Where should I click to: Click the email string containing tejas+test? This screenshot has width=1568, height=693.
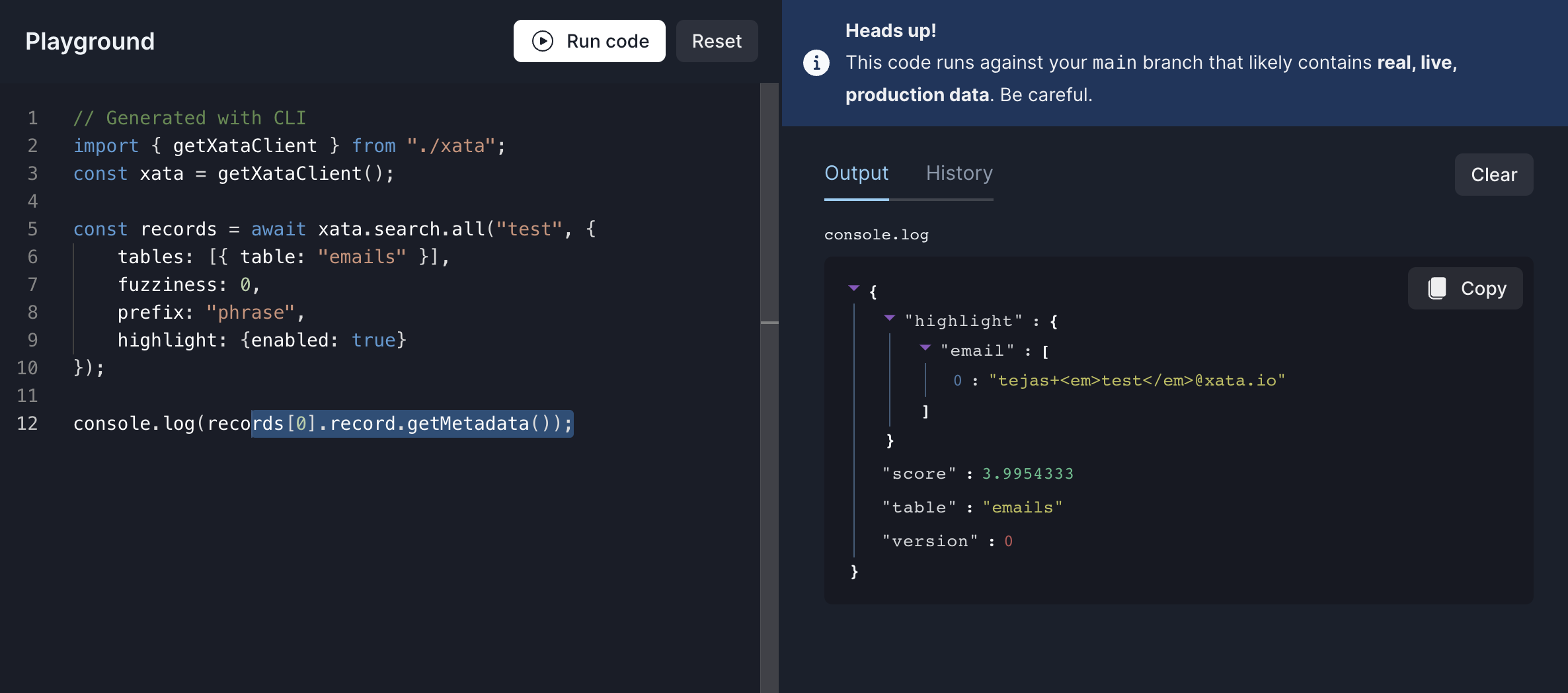(x=1137, y=380)
